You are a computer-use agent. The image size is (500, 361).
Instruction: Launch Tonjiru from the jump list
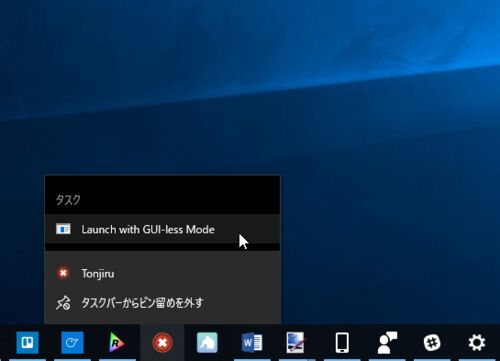tap(162, 273)
